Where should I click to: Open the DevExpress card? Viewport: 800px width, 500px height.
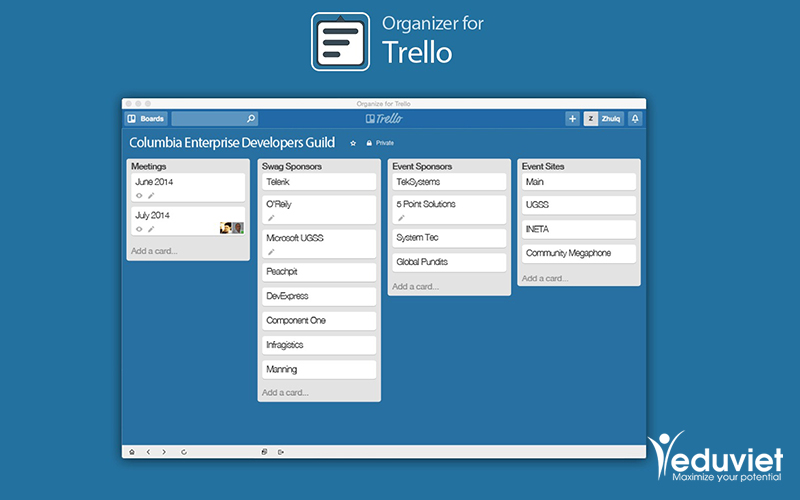point(319,296)
